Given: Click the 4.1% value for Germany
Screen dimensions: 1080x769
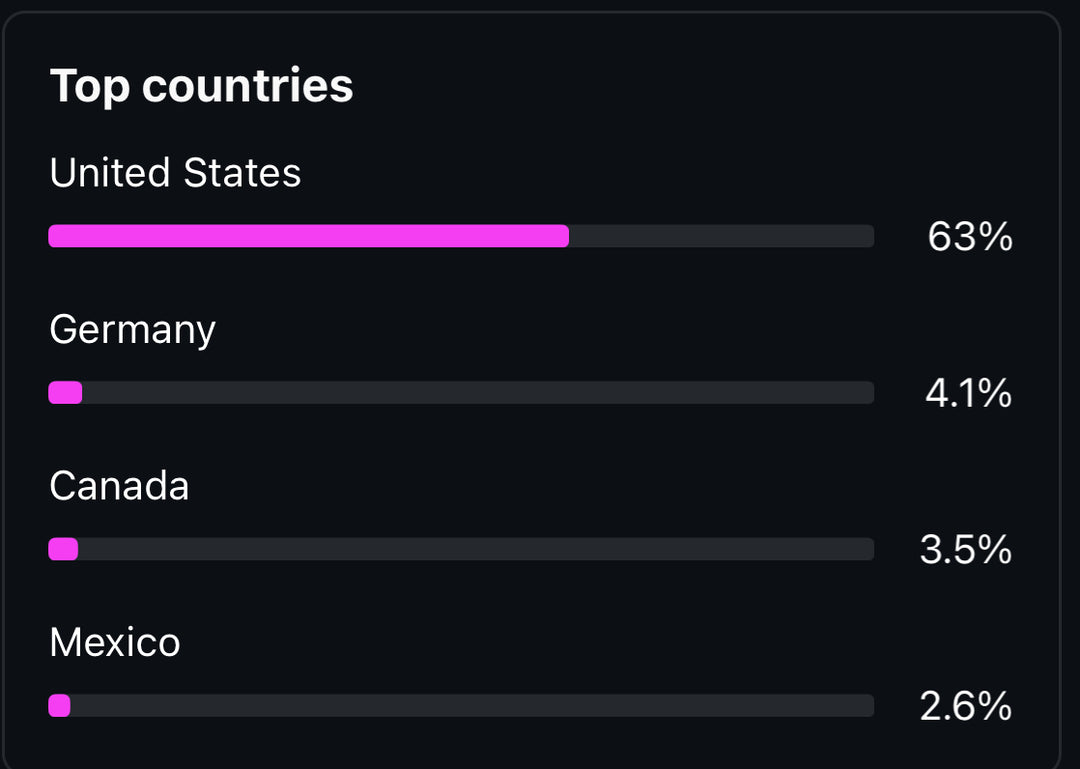Looking at the screenshot, I should tap(968, 394).
